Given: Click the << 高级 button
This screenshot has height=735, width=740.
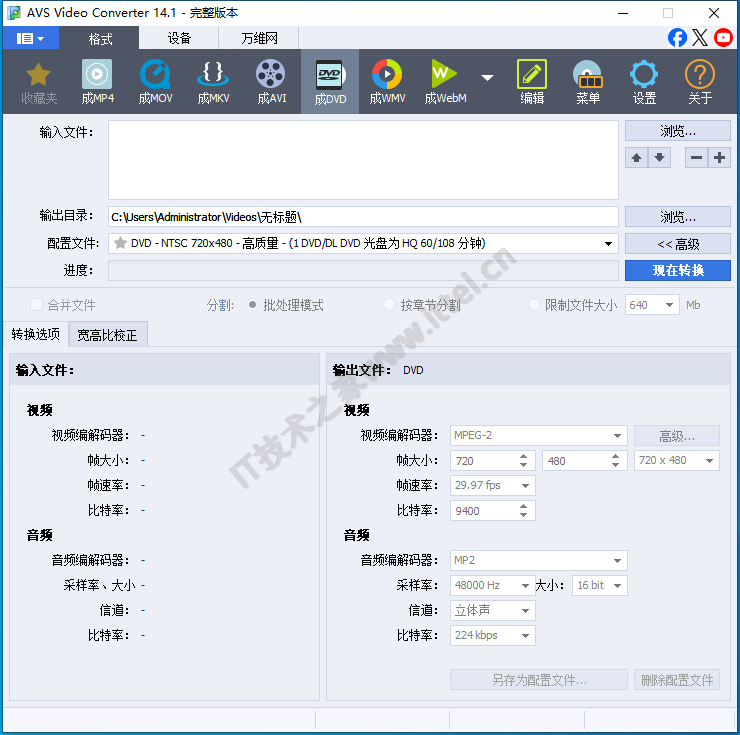Looking at the screenshot, I should pos(678,244).
